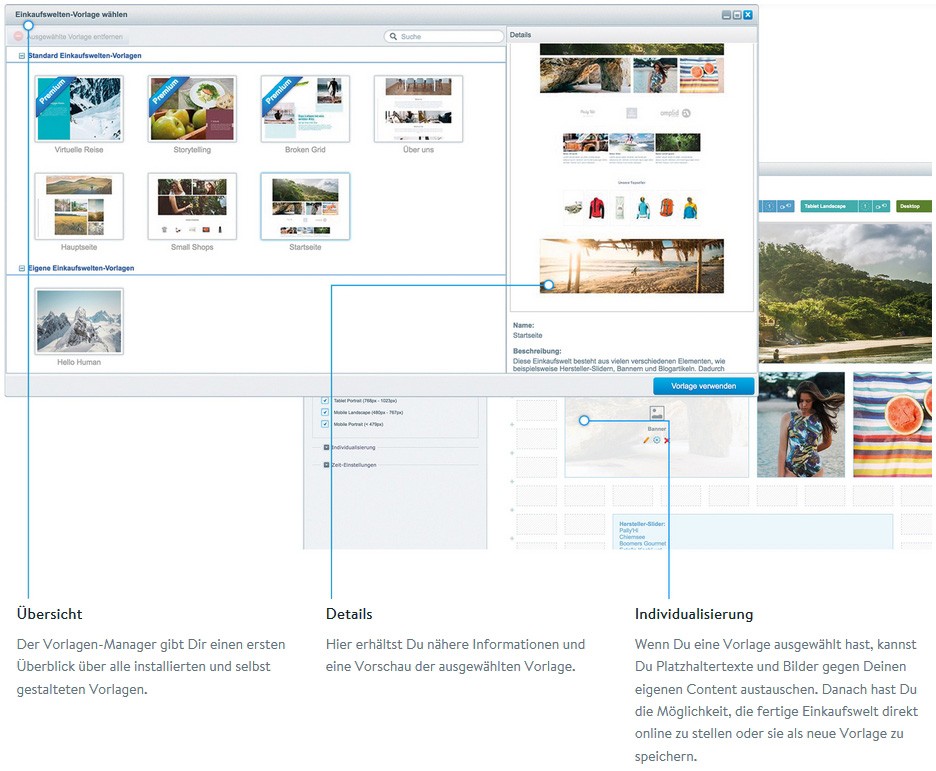Click into the Suche search field
The width and height of the screenshot is (936, 771).
tap(444, 36)
